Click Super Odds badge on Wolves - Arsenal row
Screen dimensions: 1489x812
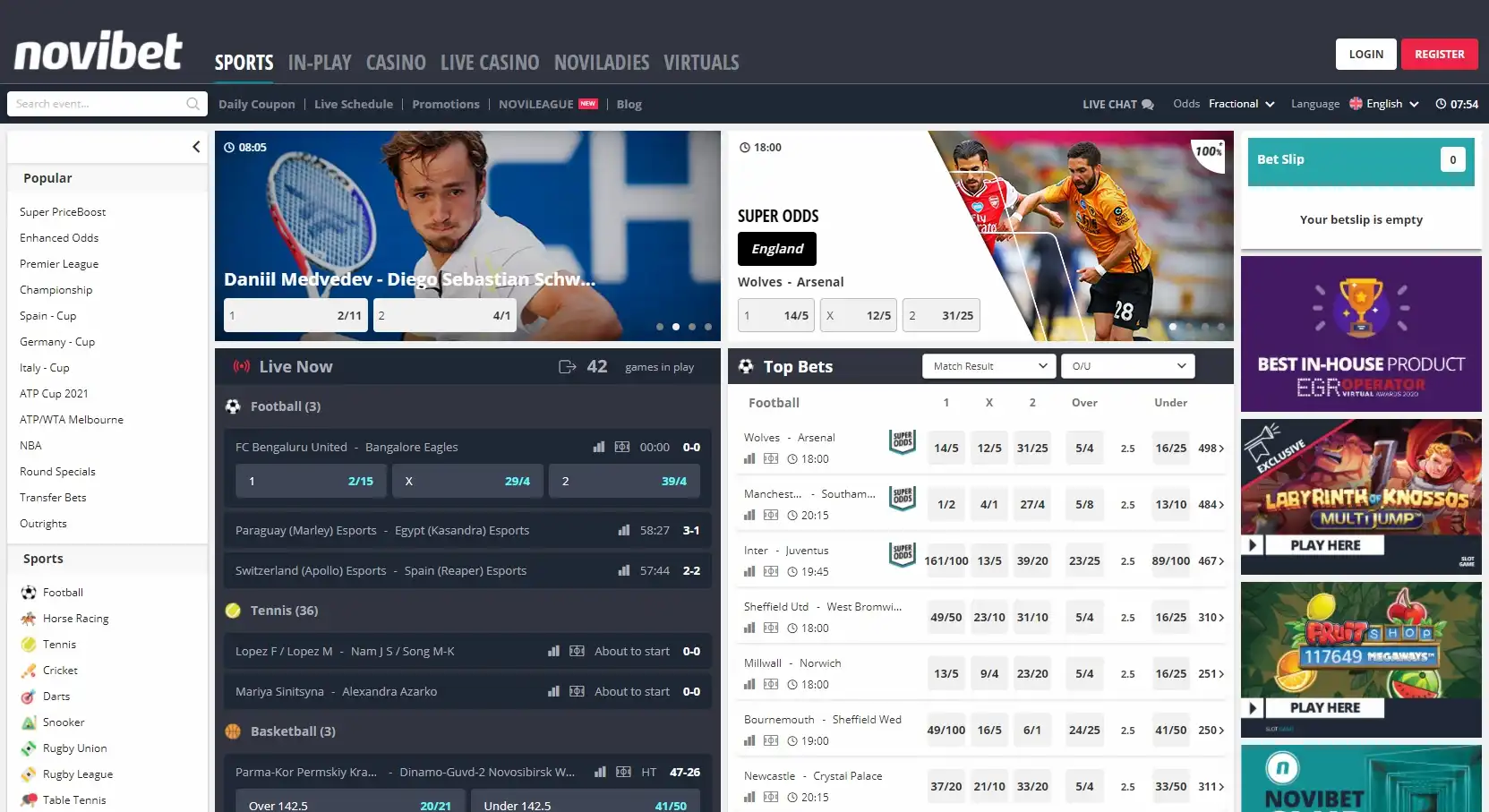point(903,441)
